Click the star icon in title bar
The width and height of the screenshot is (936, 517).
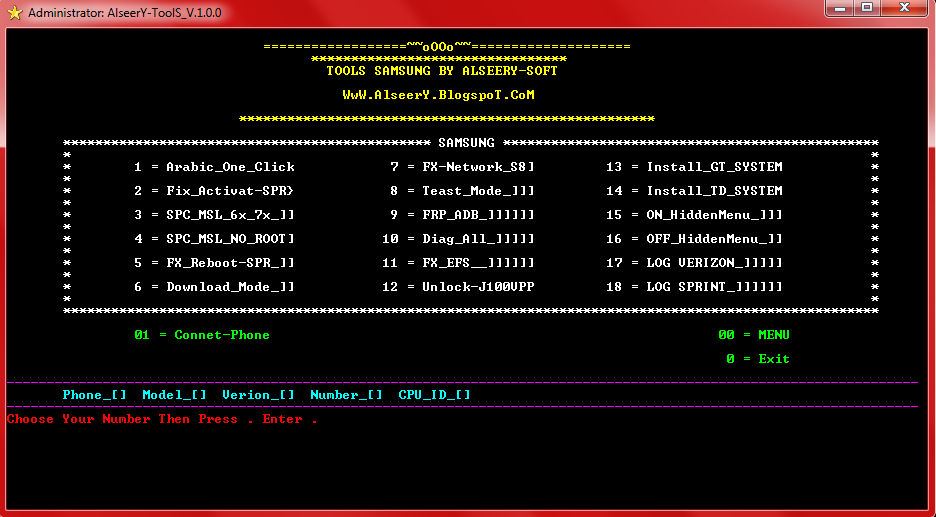point(14,12)
